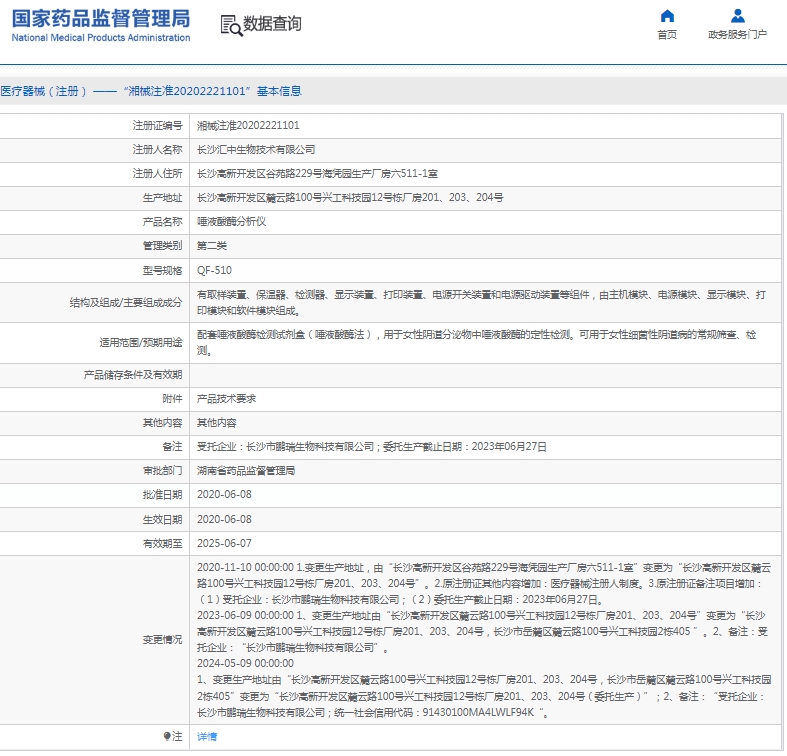The image size is (787, 756).
Task: Click the 适用范围/预期用途 label
Action: 141,343
